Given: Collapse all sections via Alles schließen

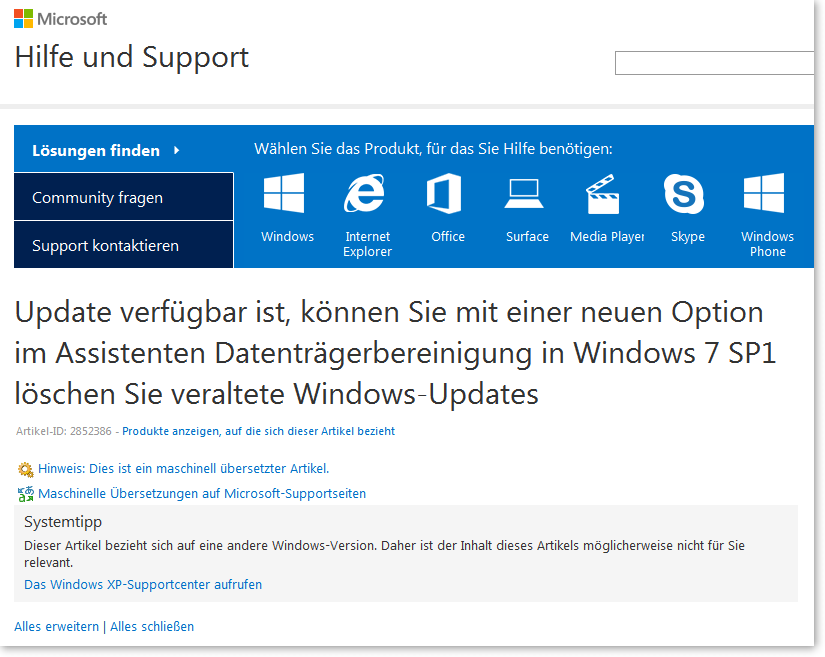Looking at the screenshot, I should coord(152,627).
